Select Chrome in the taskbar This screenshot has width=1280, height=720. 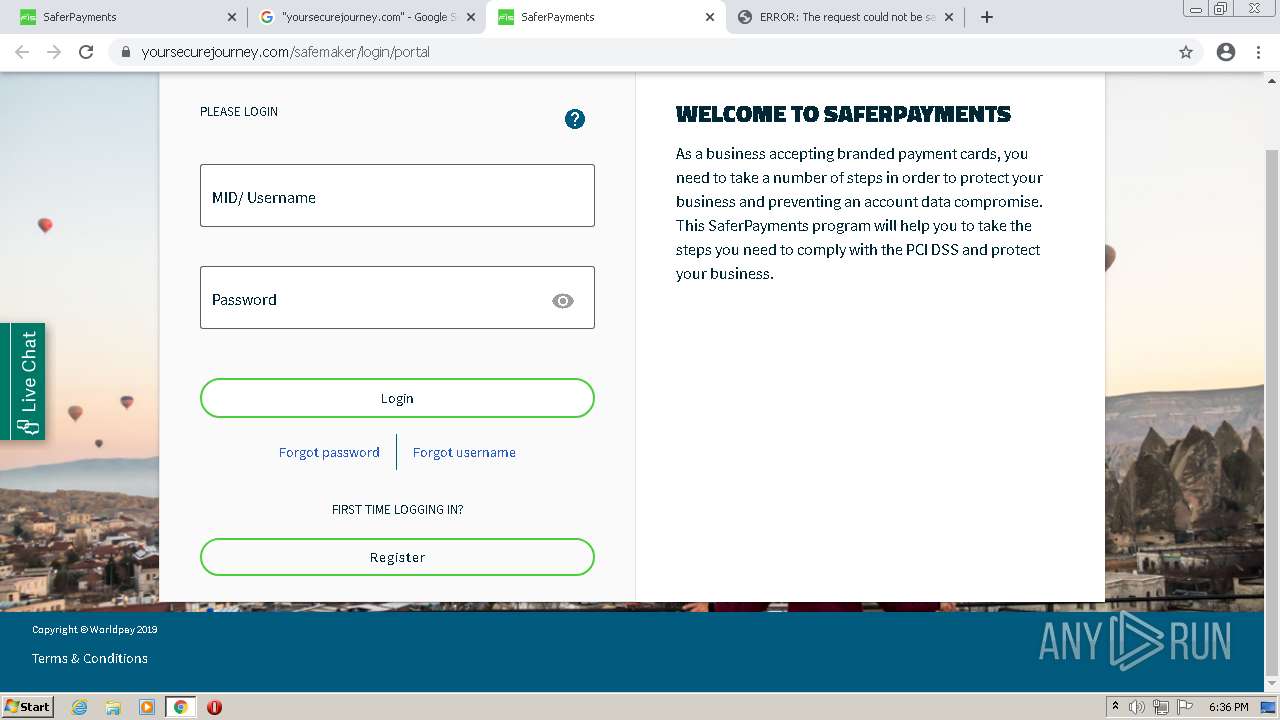pyautogui.click(x=180, y=707)
